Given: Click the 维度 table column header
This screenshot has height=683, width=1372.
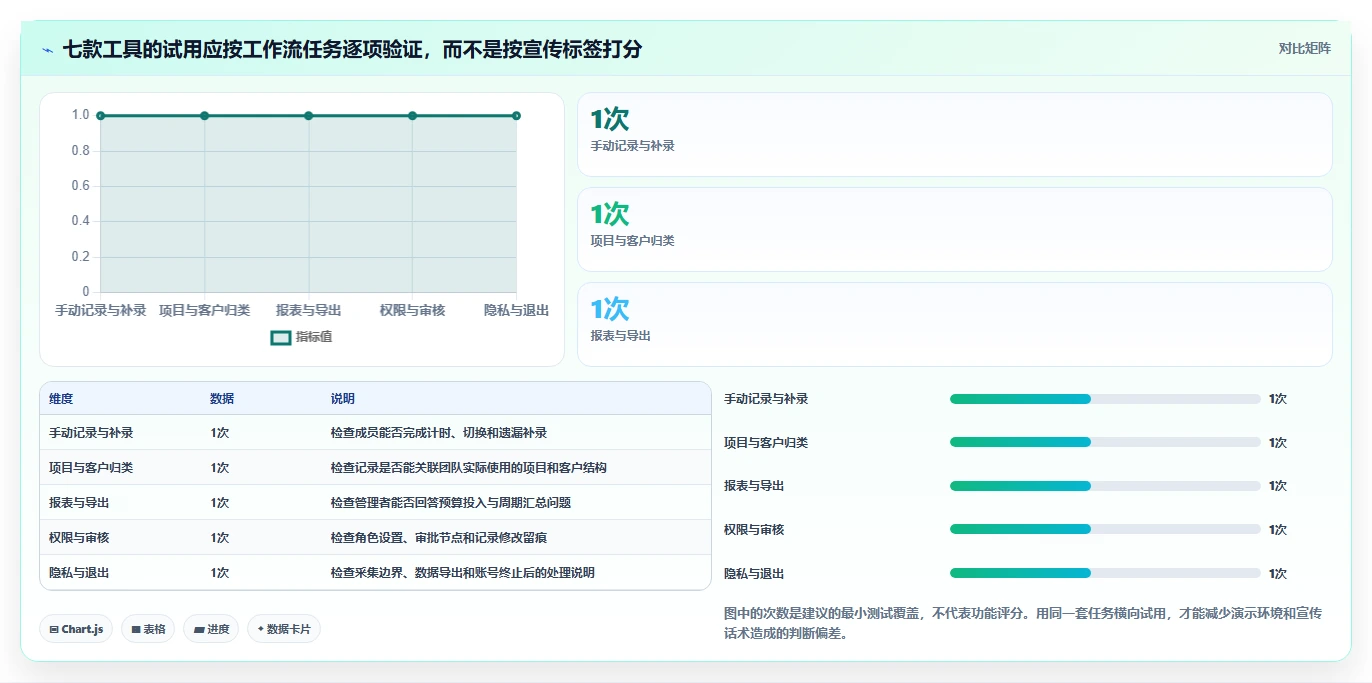Looking at the screenshot, I should tap(61, 399).
